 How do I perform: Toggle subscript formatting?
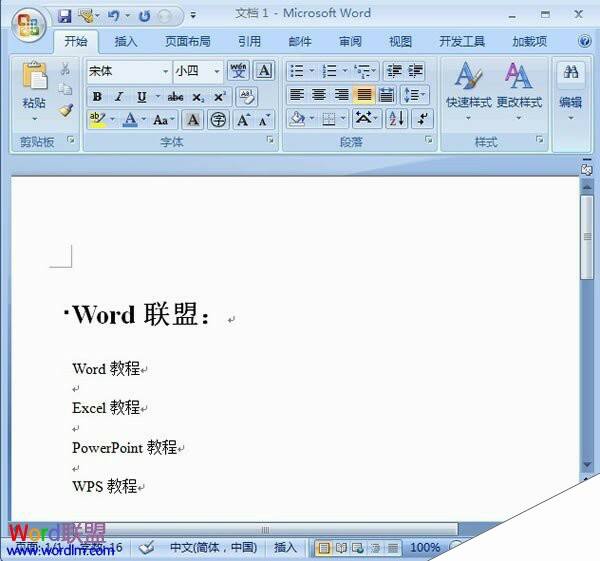(197, 97)
